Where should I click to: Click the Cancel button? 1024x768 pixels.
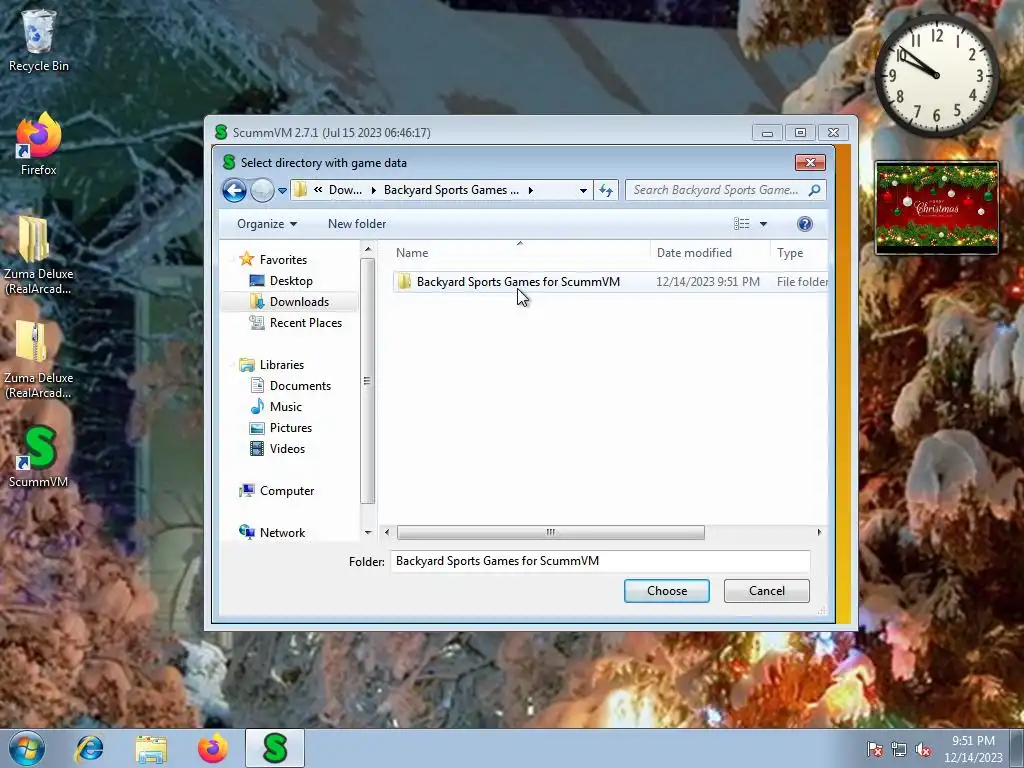pos(767,591)
